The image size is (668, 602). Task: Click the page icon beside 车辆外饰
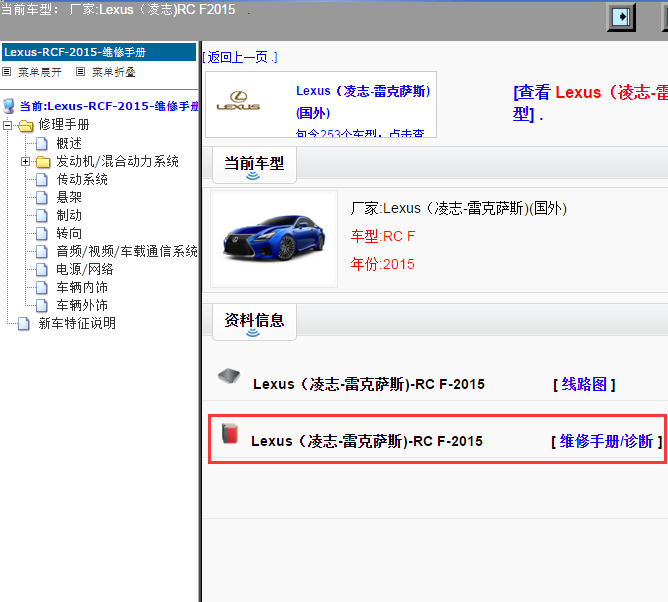(42, 305)
